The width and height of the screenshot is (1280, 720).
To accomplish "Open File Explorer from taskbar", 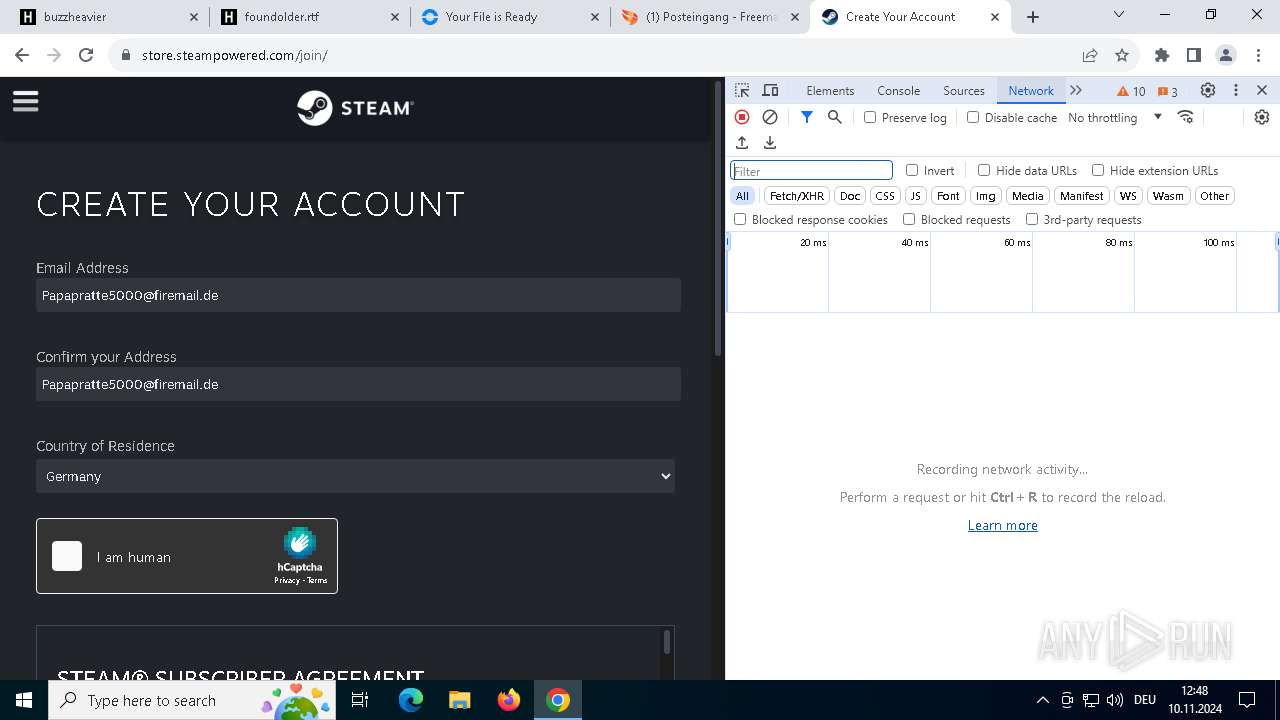I will 460,700.
